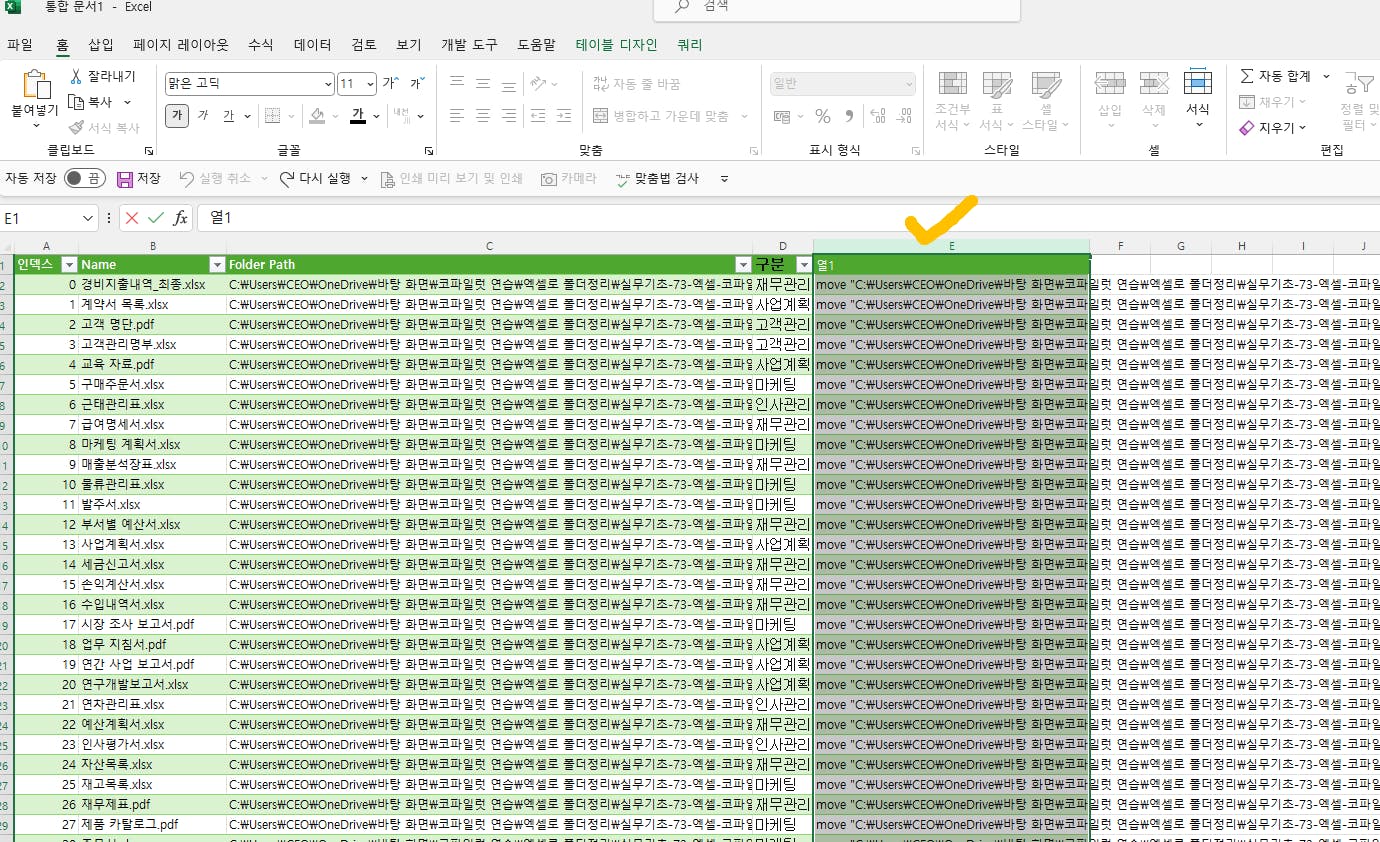Image resolution: width=1380 pixels, height=842 pixels.
Task: Click the 자동 합계 AutoSum sigma
Action: coord(1247,76)
